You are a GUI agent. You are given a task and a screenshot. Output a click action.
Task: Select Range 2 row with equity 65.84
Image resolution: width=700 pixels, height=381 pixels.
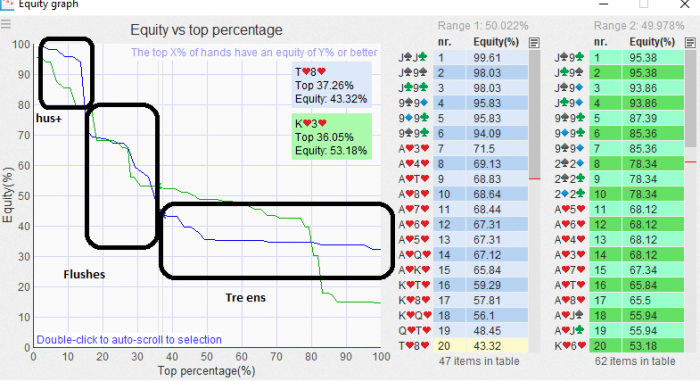(x=618, y=285)
